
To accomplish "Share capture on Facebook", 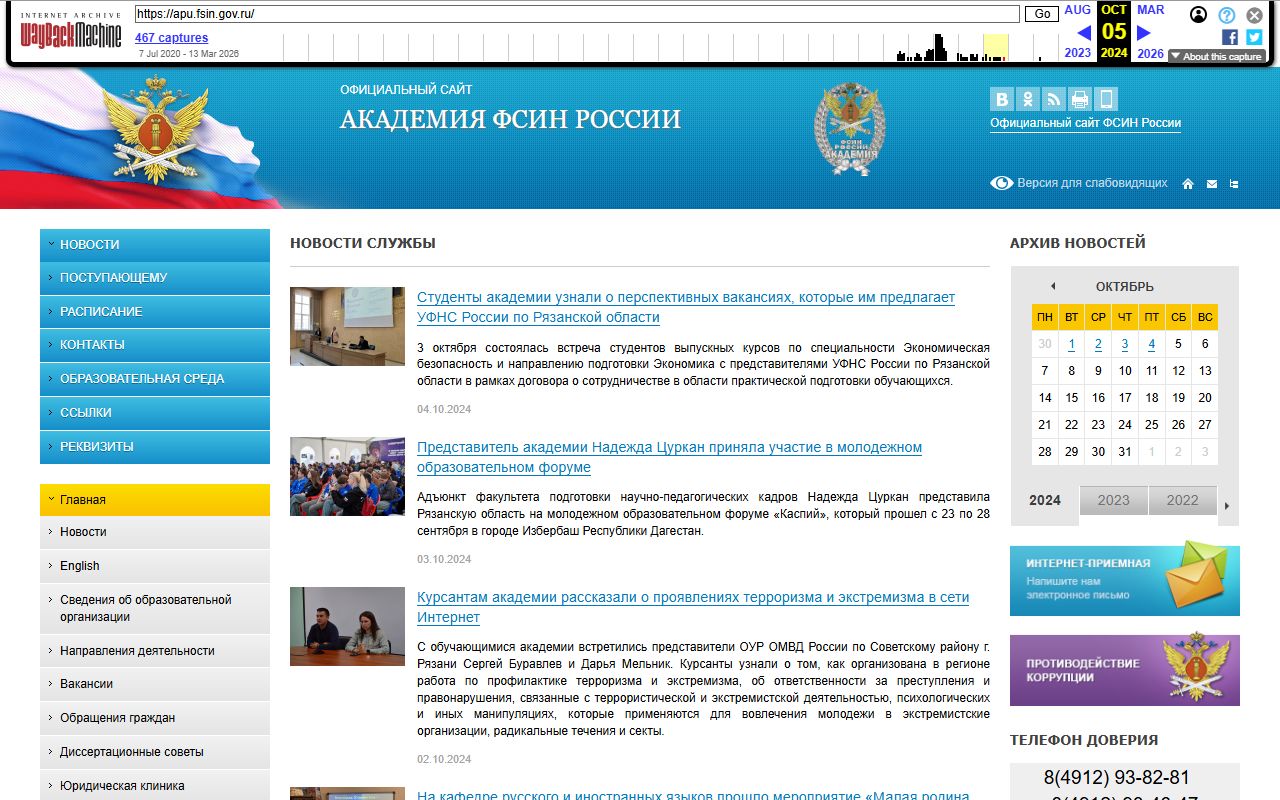I will tap(1230, 37).
